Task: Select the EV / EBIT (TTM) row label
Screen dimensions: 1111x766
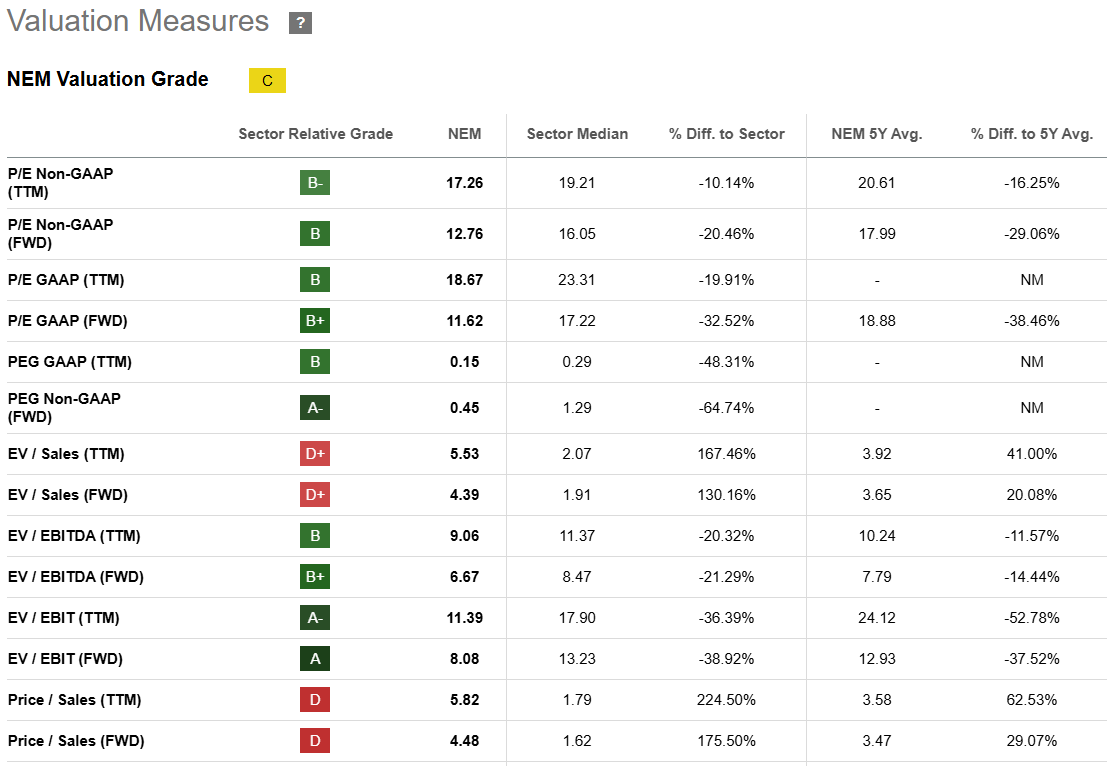Action: [x=64, y=618]
